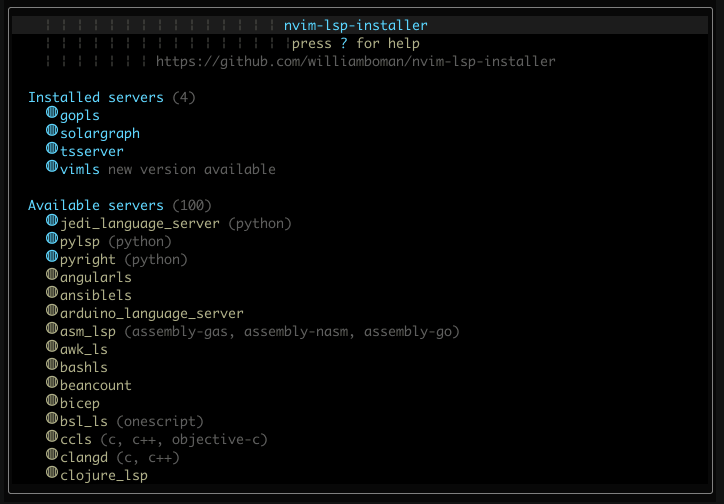The height and width of the screenshot is (504, 724).
Task: Expand the pyright server entry
Action: coord(88,260)
